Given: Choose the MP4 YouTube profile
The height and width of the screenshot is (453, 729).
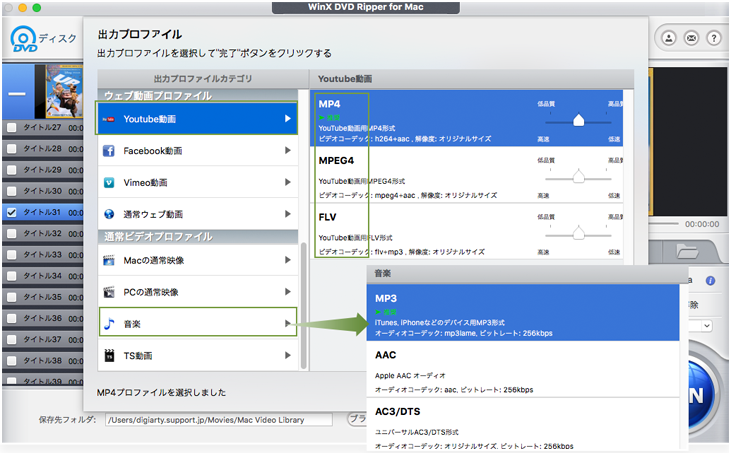Looking at the screenshot, I should tap(466, 118).
